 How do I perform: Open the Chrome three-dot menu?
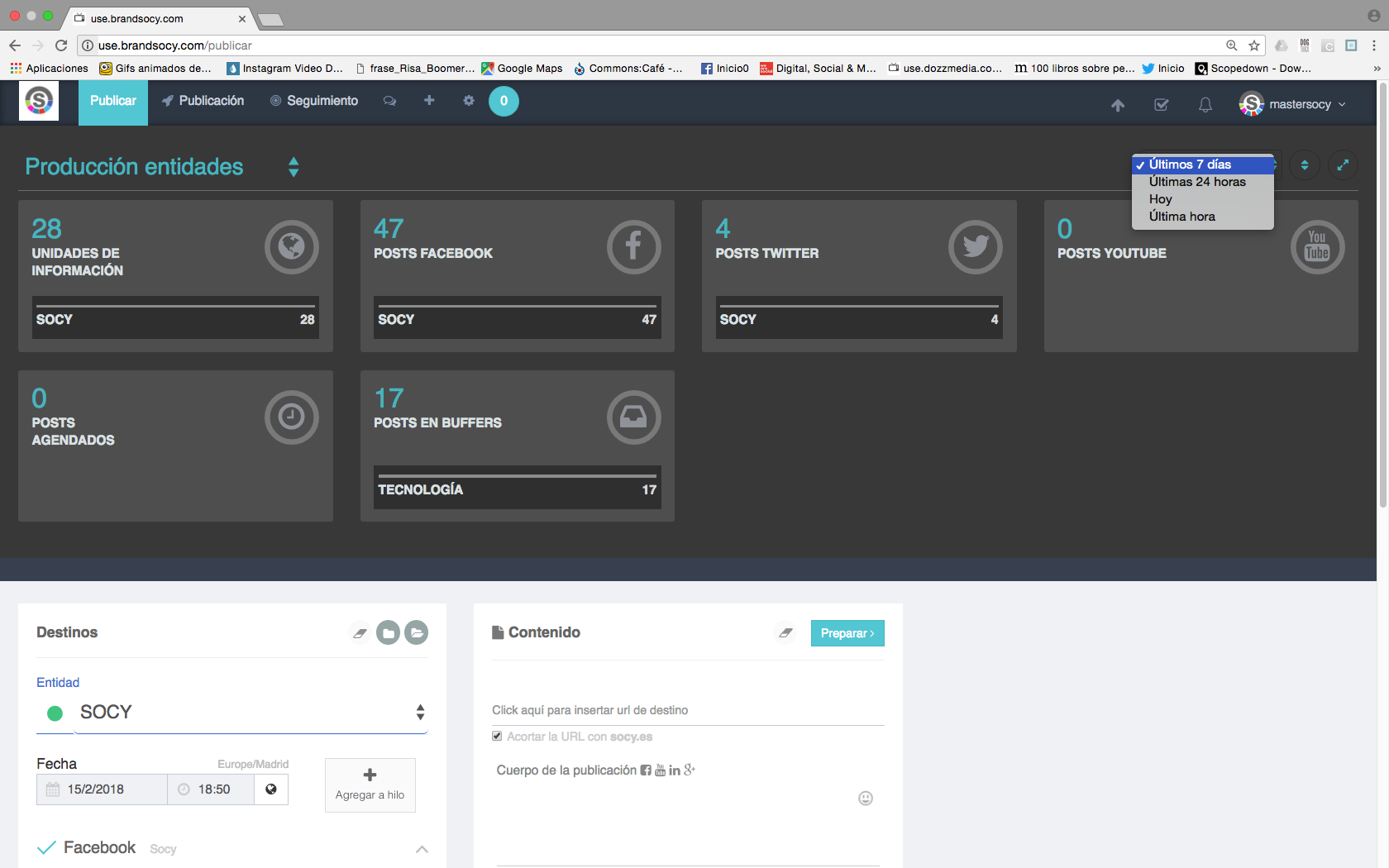1374,45
